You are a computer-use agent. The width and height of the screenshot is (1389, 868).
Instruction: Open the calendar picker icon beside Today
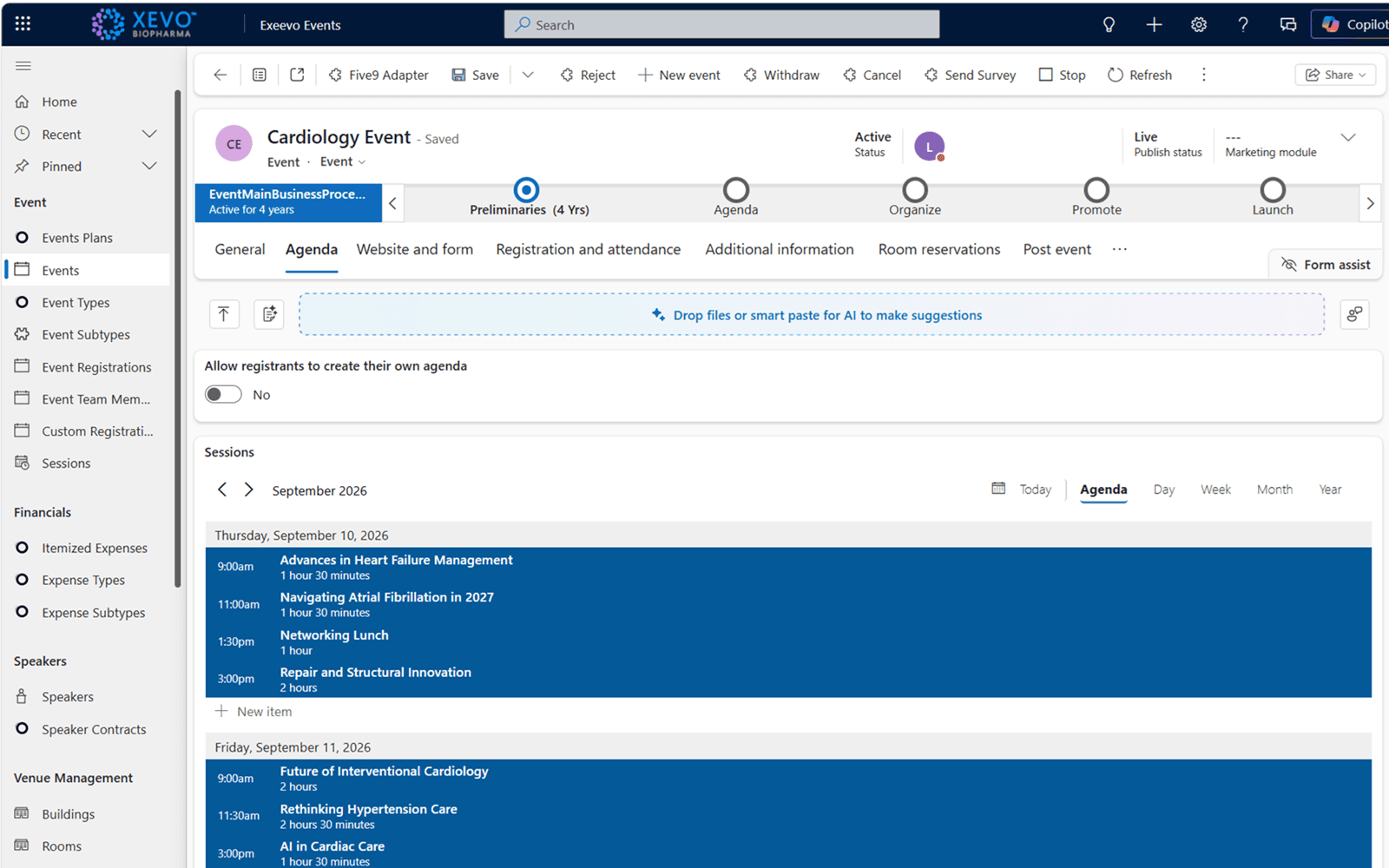tap(998, 489)
